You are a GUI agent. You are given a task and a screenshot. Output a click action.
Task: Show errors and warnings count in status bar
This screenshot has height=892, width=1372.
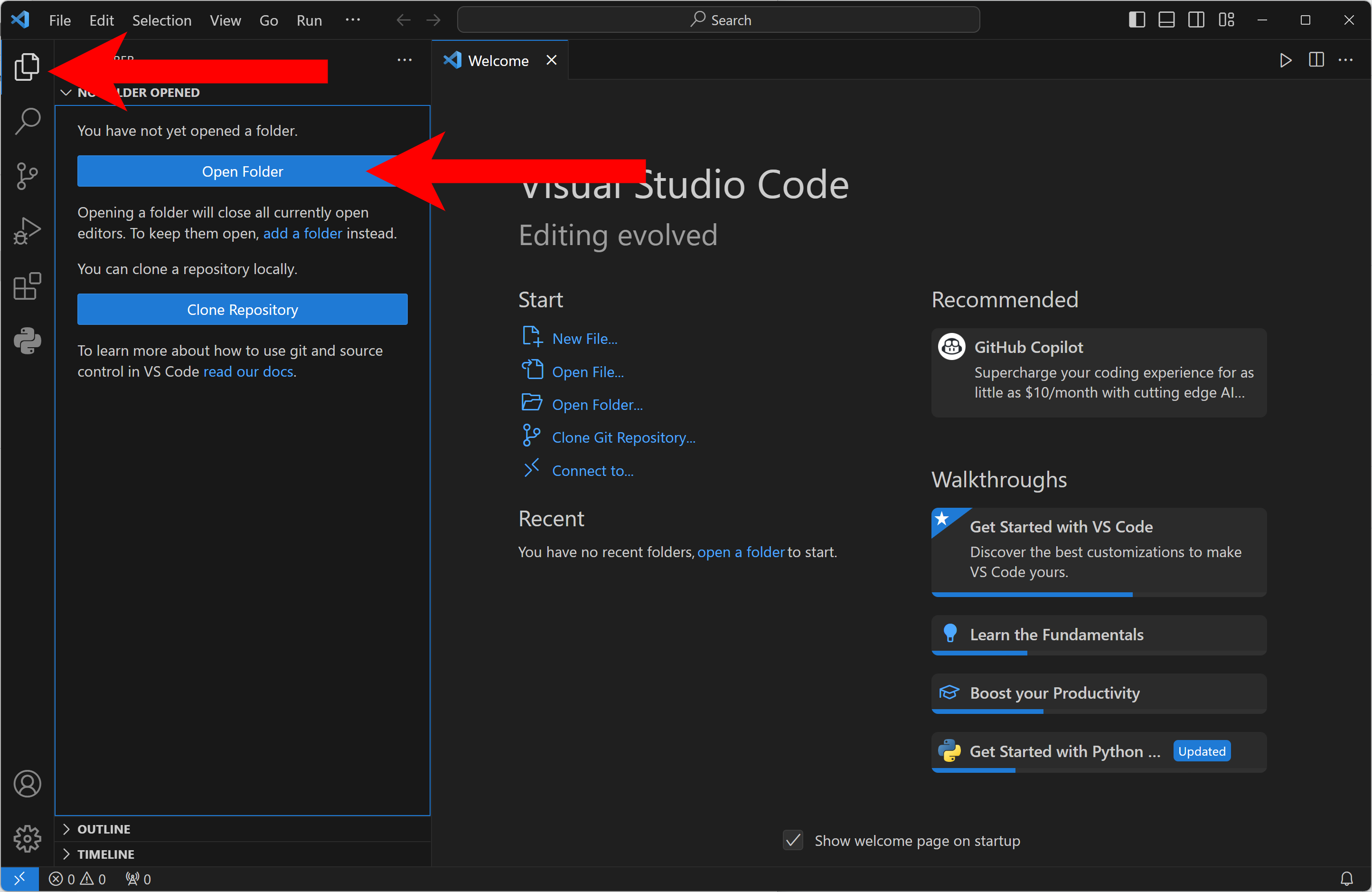click(77, 879)
